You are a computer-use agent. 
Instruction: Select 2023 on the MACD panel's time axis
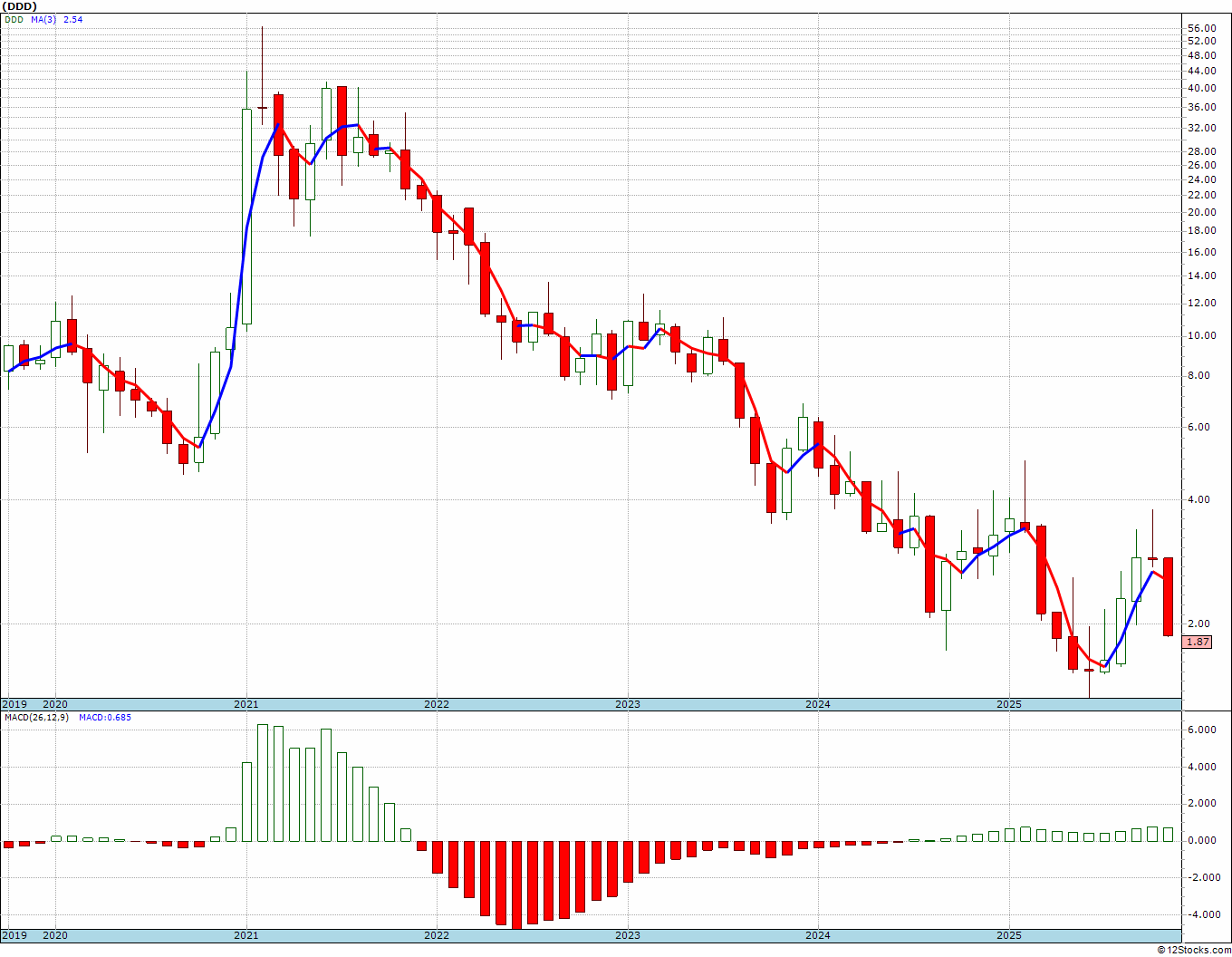click(628, 935)
